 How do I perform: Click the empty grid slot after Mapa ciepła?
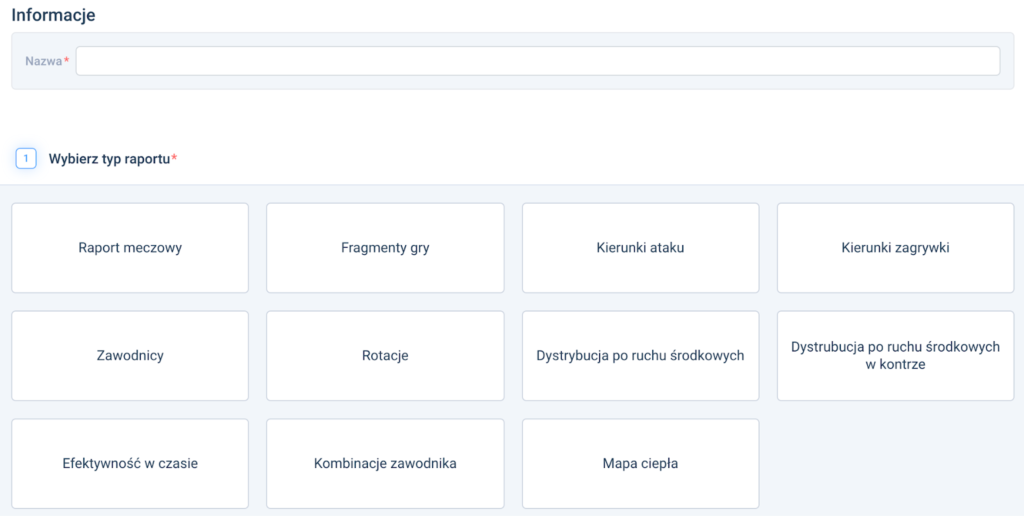895,464
